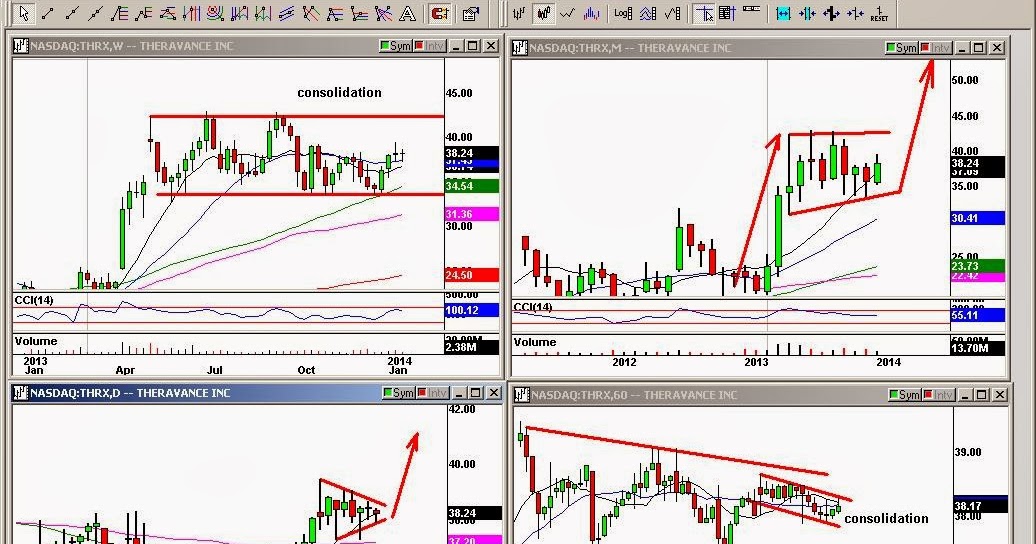Click the 55.11 CCI value in monthly chart
The width and height of the screenshot is (1036, 544).
(977, 315)
